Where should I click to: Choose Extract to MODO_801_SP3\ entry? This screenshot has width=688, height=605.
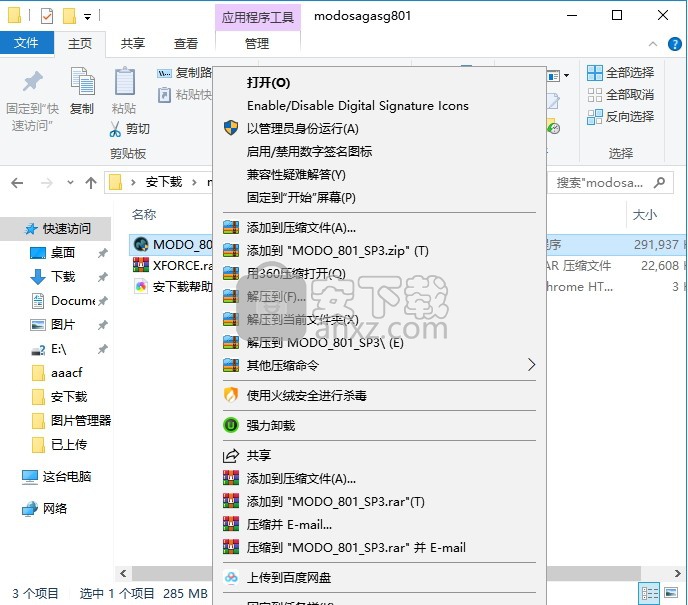(380, 342)
